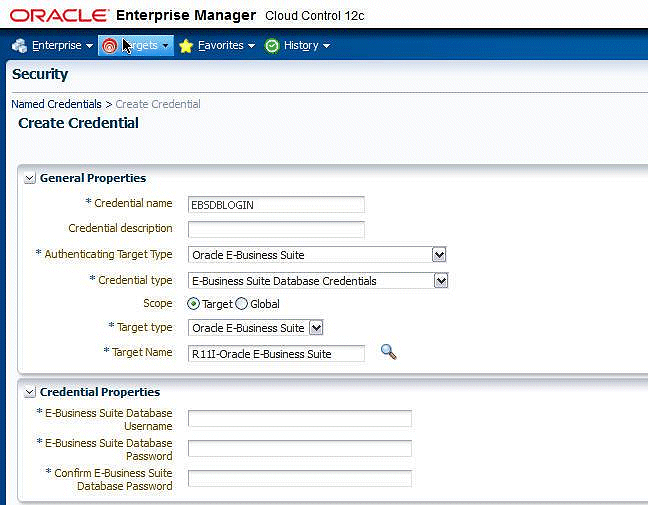The height and width of the screenshot is (505, 648).
Task: Go back to Named Credentials breadcrumb
Action: pyautogui.click(x=56, y=104)
